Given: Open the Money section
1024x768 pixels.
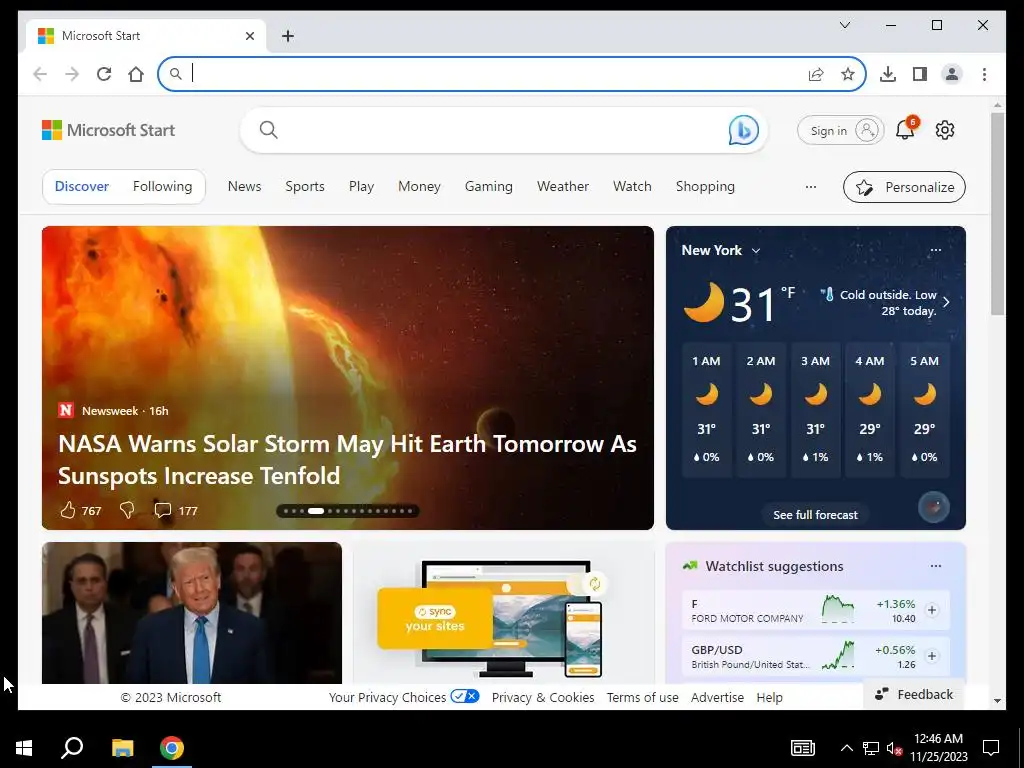Looking at the screenshot, I should pos(419,187).
